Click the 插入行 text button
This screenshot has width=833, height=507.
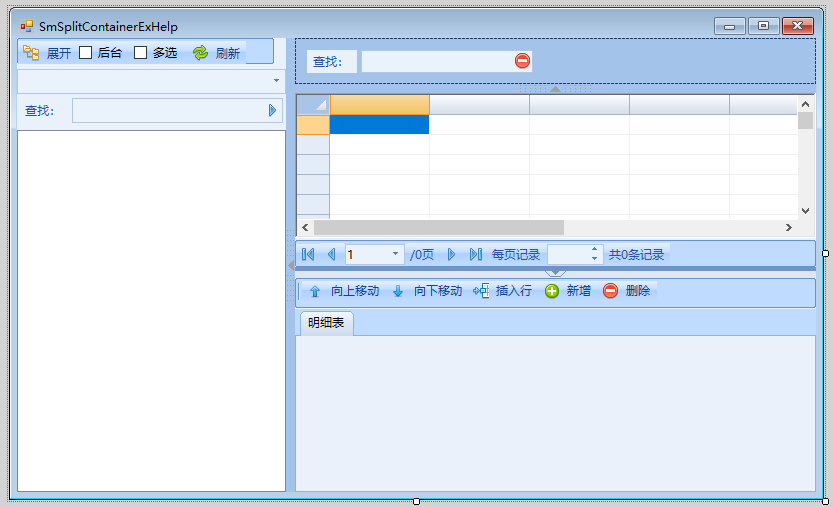tap(513, 291)
